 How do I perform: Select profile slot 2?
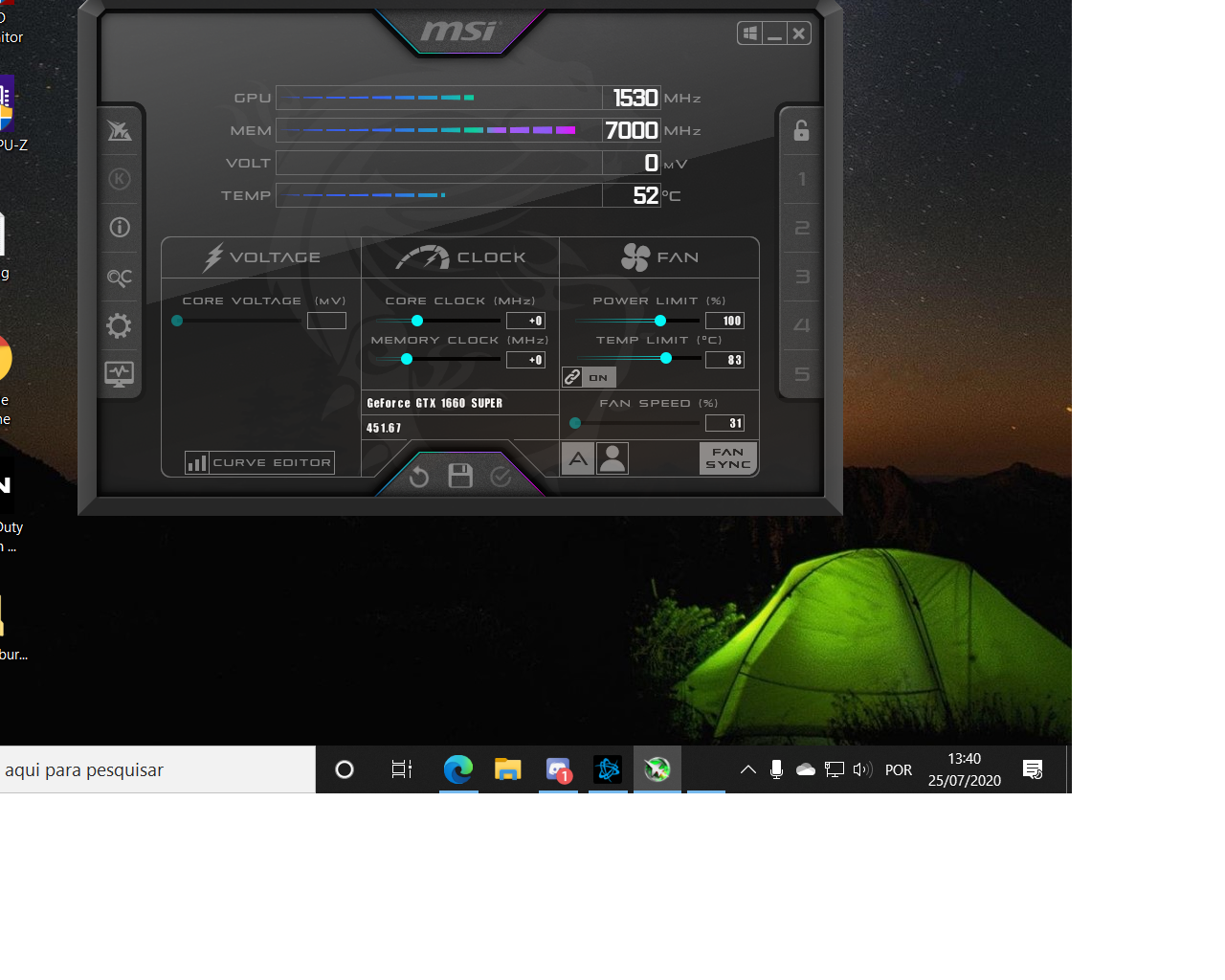(x=802, y=228)
